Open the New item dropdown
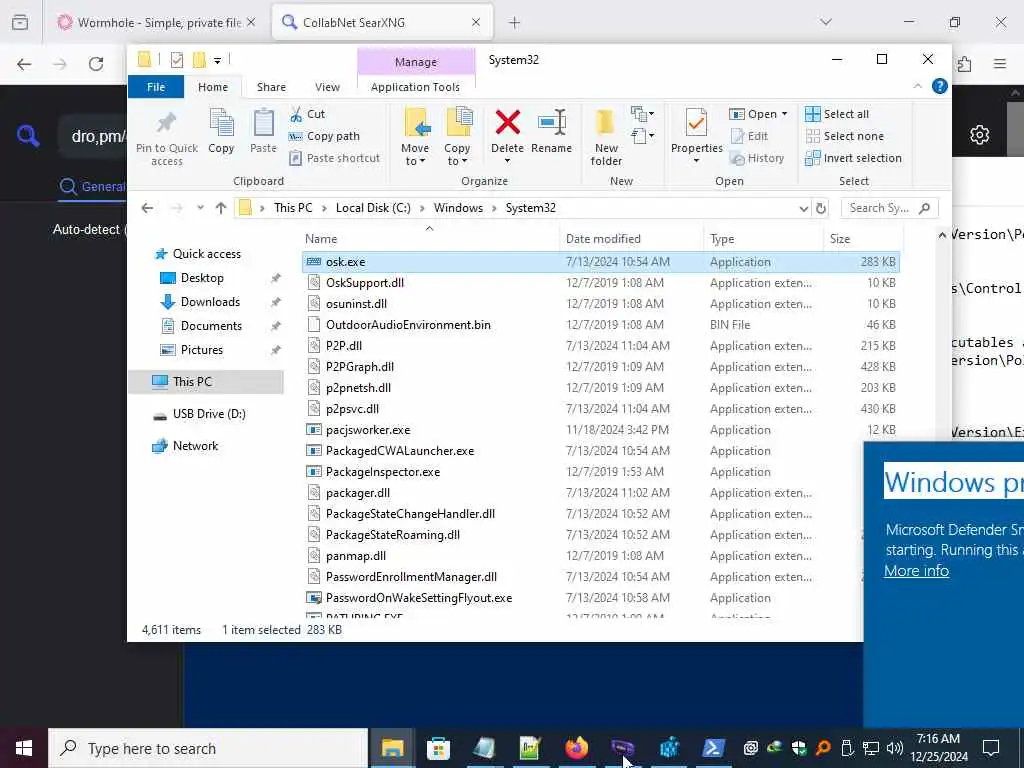The image size is (1024, 768). (x=643, y=114)
